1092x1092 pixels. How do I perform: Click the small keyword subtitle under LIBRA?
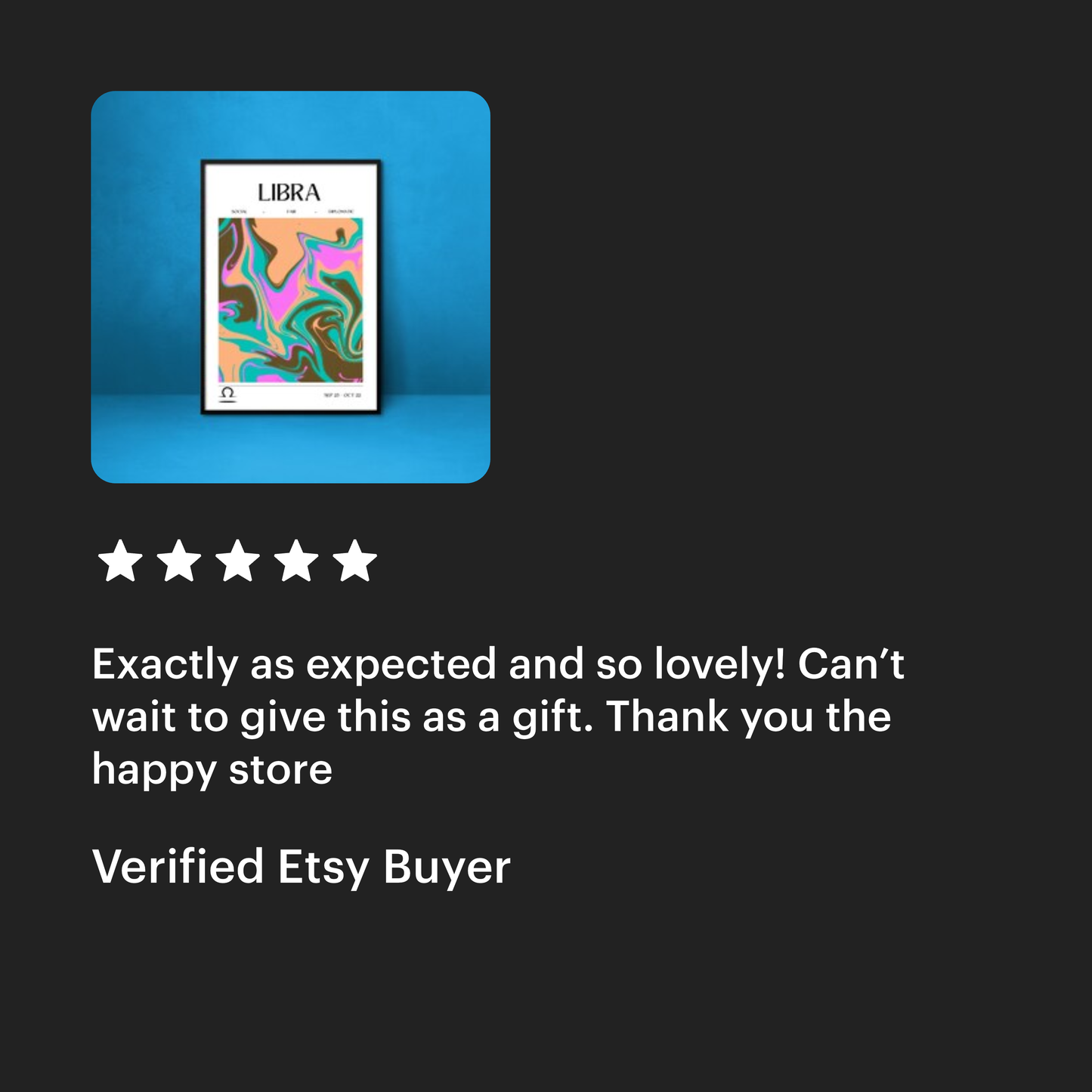point(291,212)
